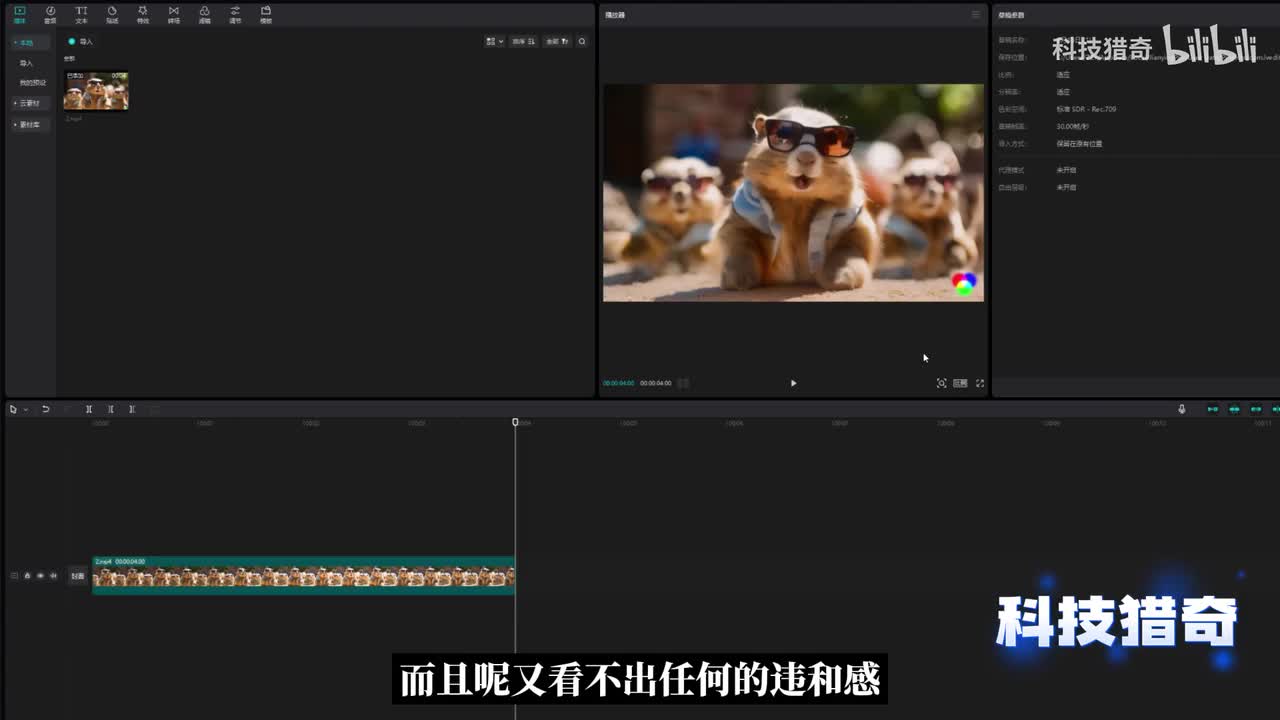1280x720 pixels.
Task: Open the Audio tab in top toolbar
Action: coord(50,14)
